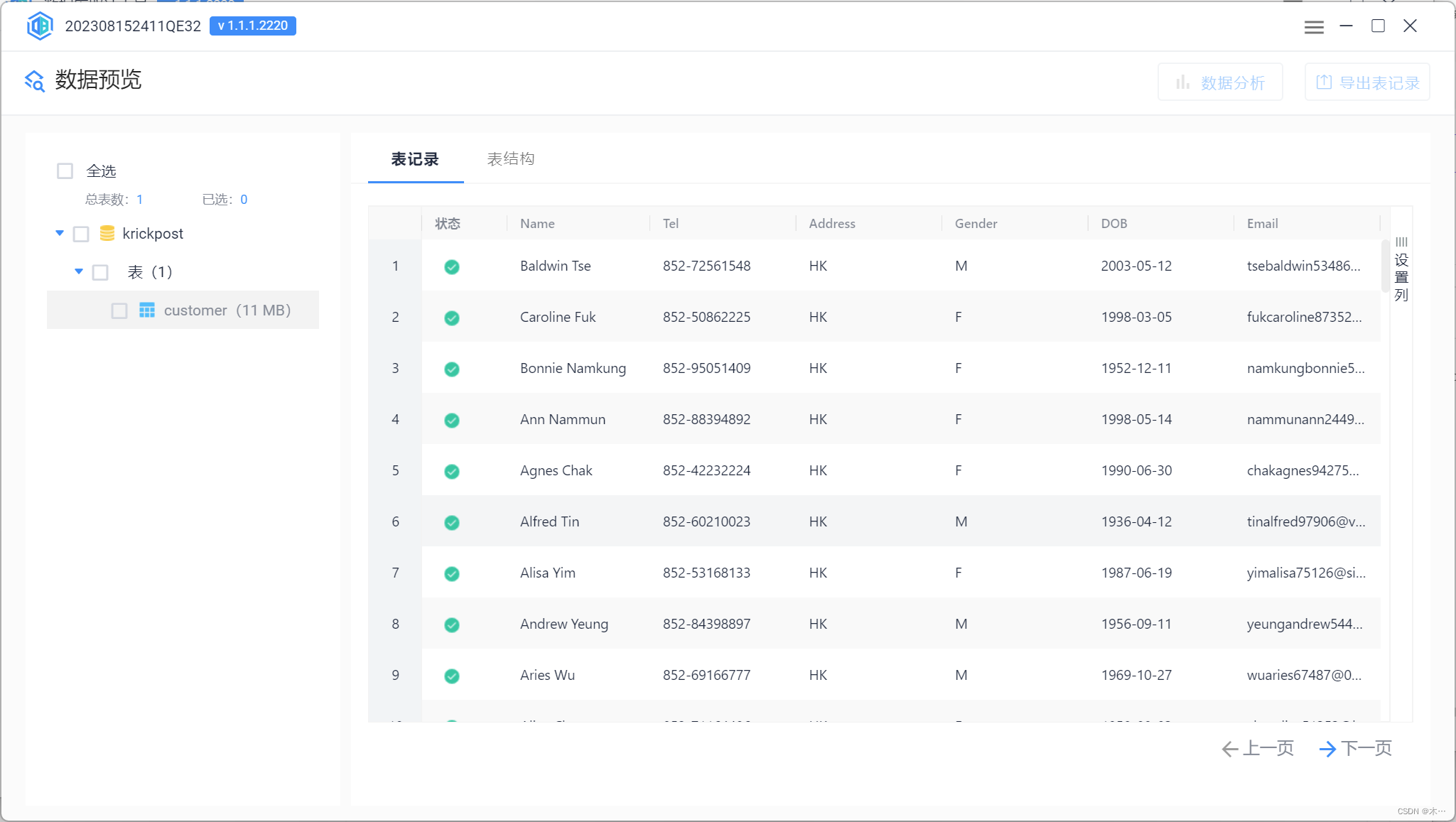Tick the krickpost database checkbox
Screen dimensions: 1456x822
click(82, 234)
